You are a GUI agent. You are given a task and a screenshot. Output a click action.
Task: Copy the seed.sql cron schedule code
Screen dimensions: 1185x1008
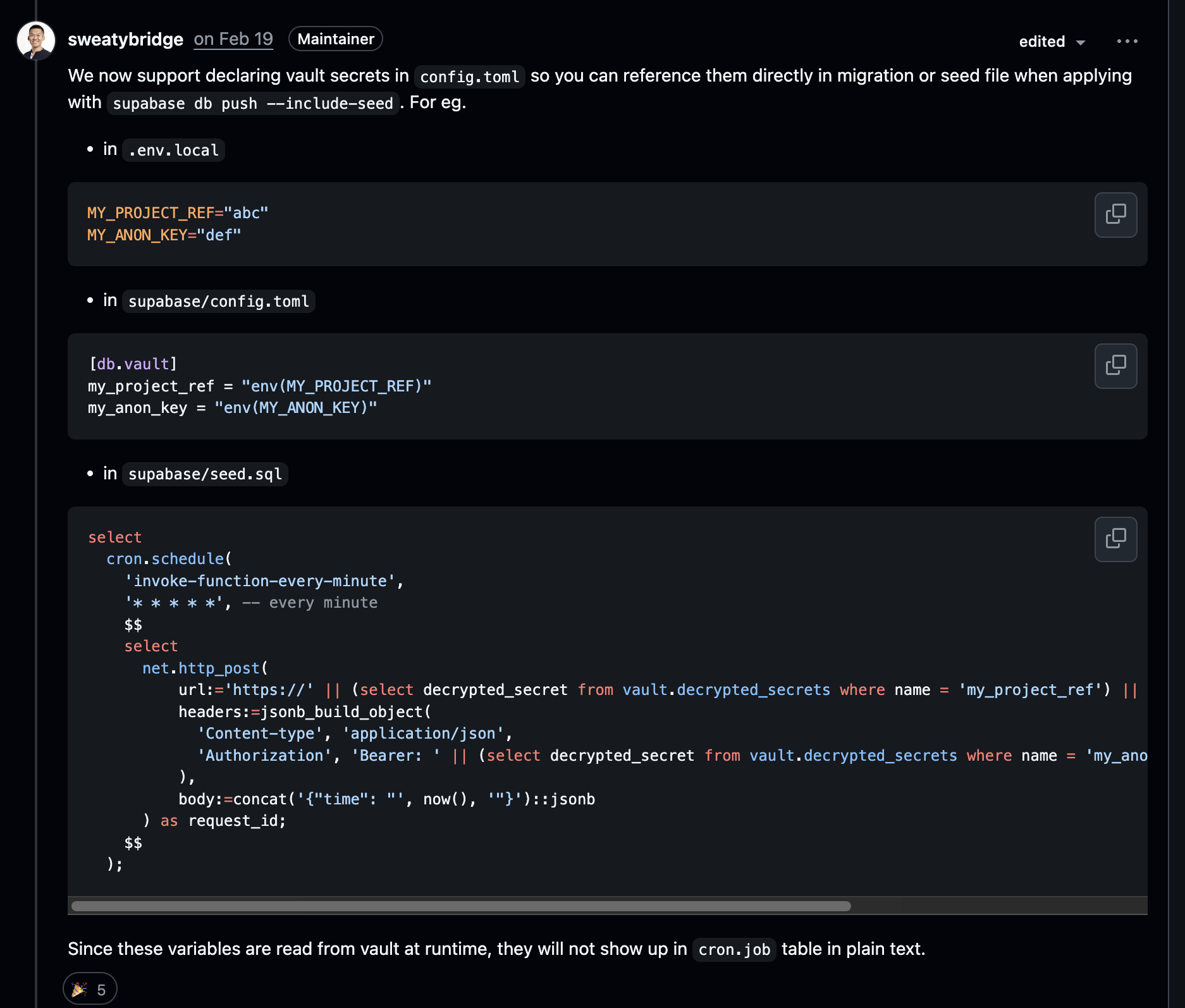pos(1115,539)
